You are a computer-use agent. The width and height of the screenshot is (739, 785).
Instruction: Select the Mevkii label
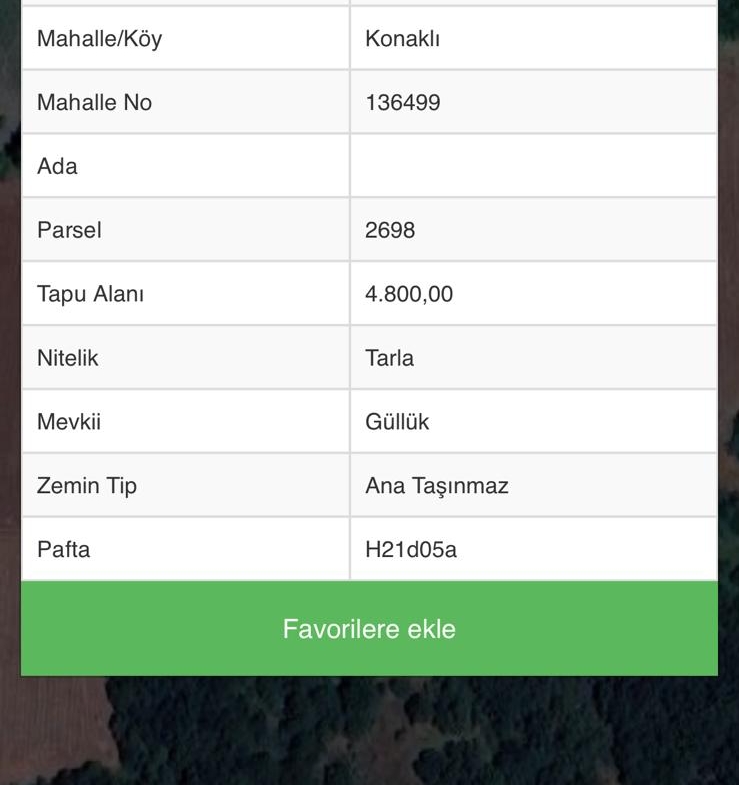point(69,422)
